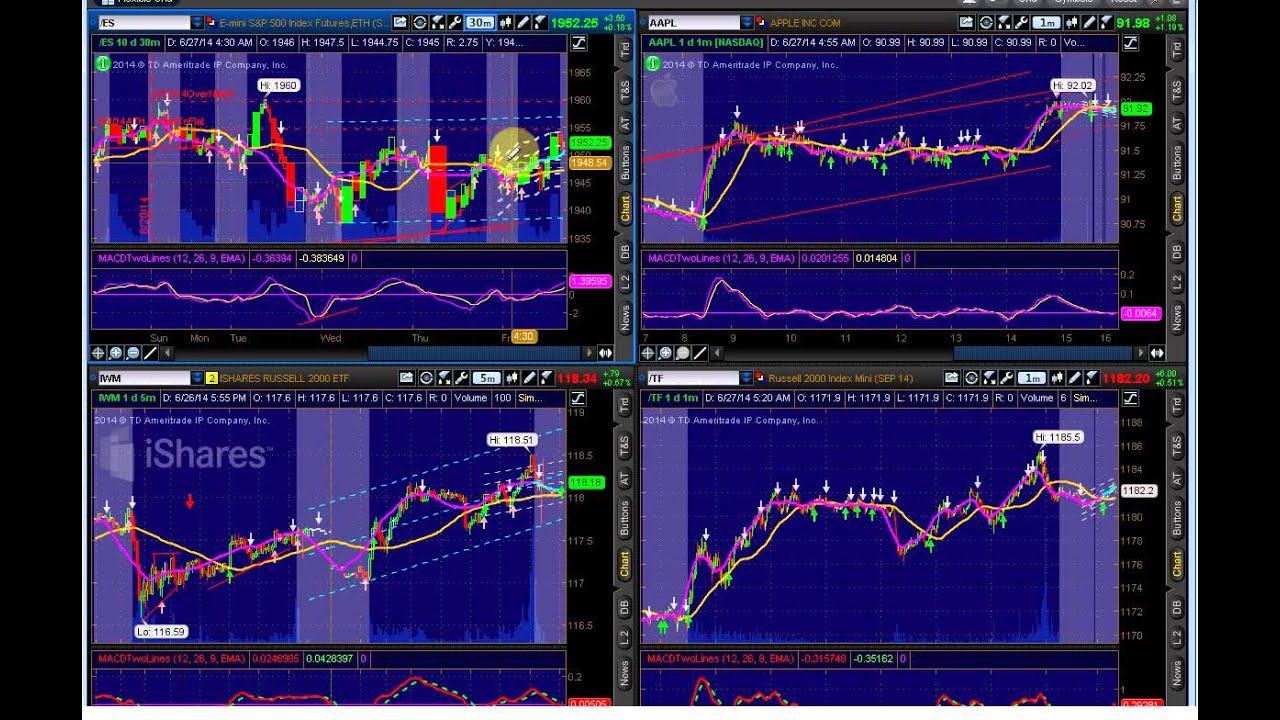This screenshot has height=720, width=1280.
Task: Select line drawing tool under /ES chart
Action: (x=151, y=353)
